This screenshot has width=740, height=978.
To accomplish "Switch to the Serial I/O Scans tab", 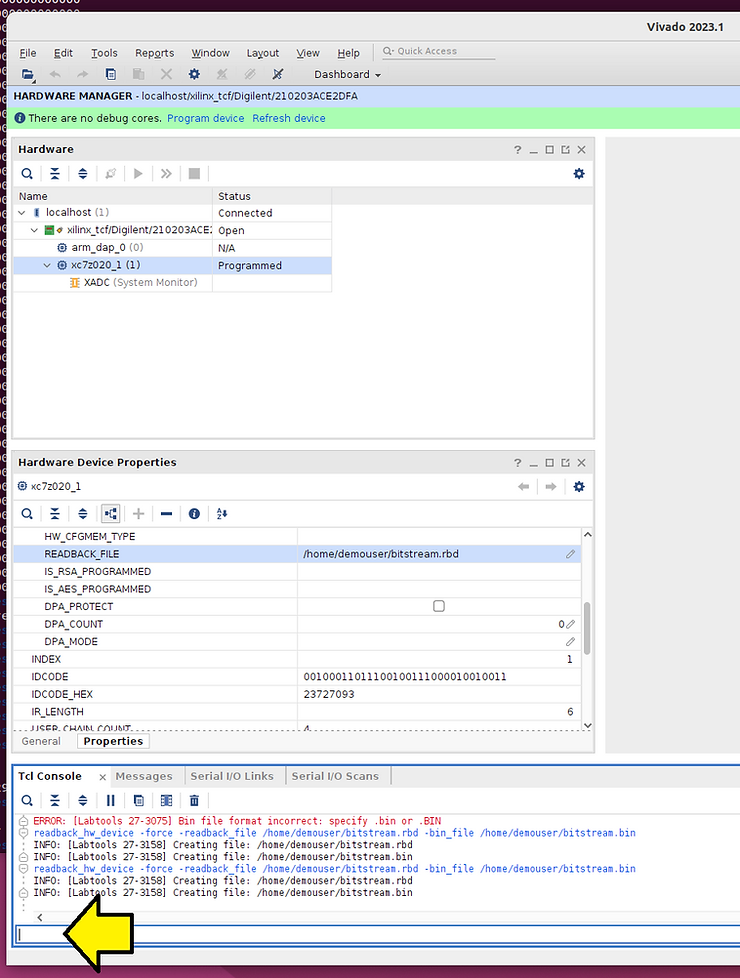I will tap(335, 776).
